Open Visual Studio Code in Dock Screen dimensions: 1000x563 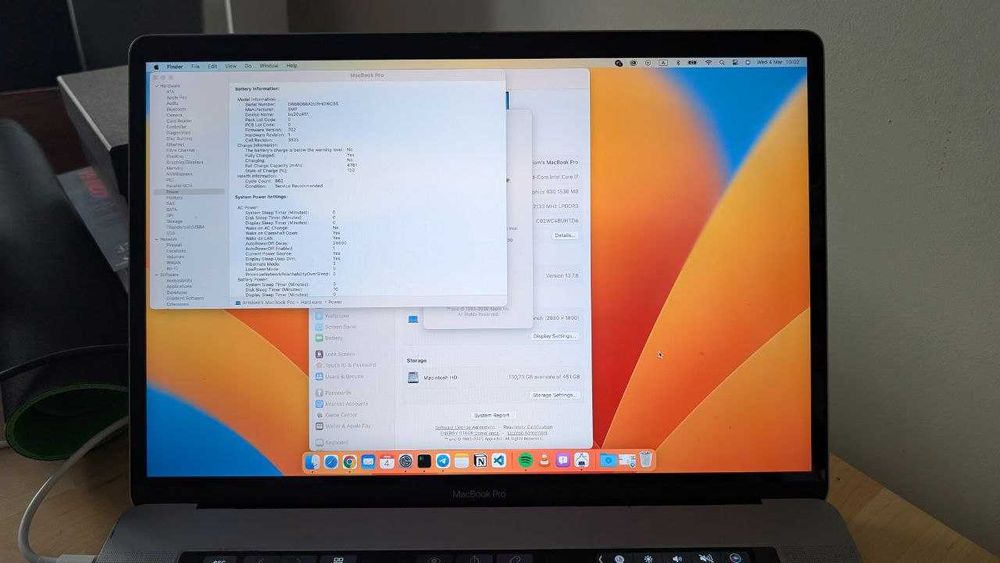click(x=499, y=460)
